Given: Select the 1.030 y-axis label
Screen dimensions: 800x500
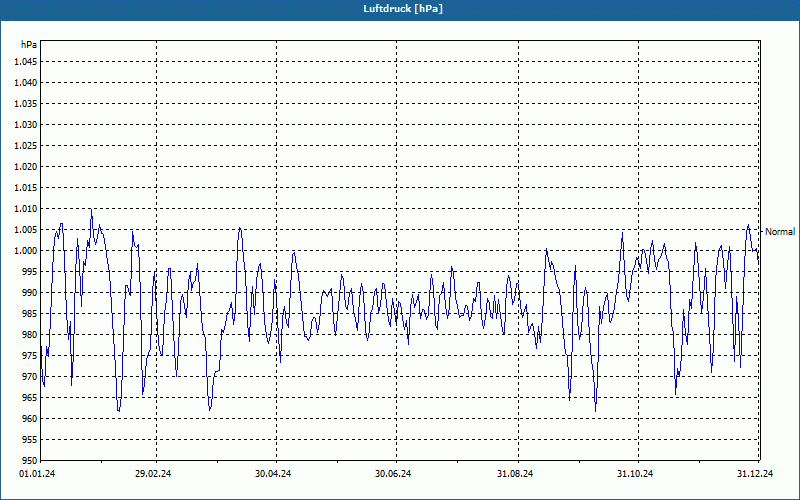Looking at the screenshot, I should coord(26,124).
